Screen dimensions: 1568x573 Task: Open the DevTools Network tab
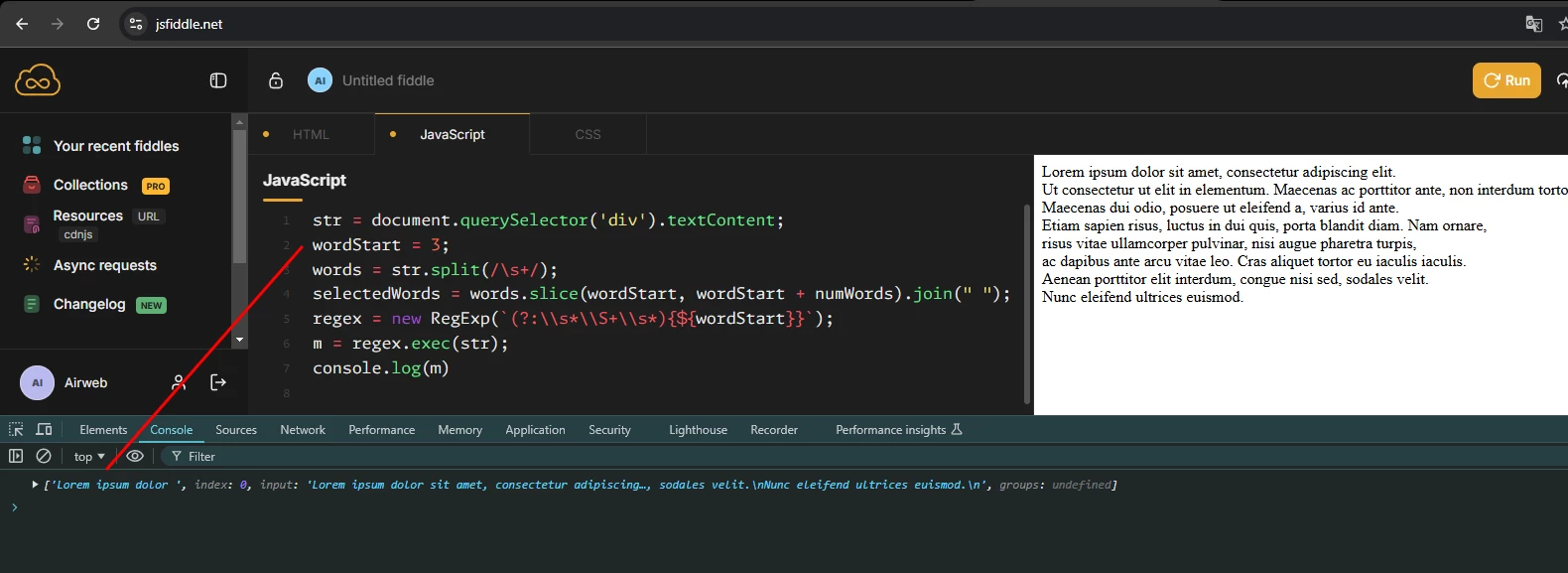[303, 430]
